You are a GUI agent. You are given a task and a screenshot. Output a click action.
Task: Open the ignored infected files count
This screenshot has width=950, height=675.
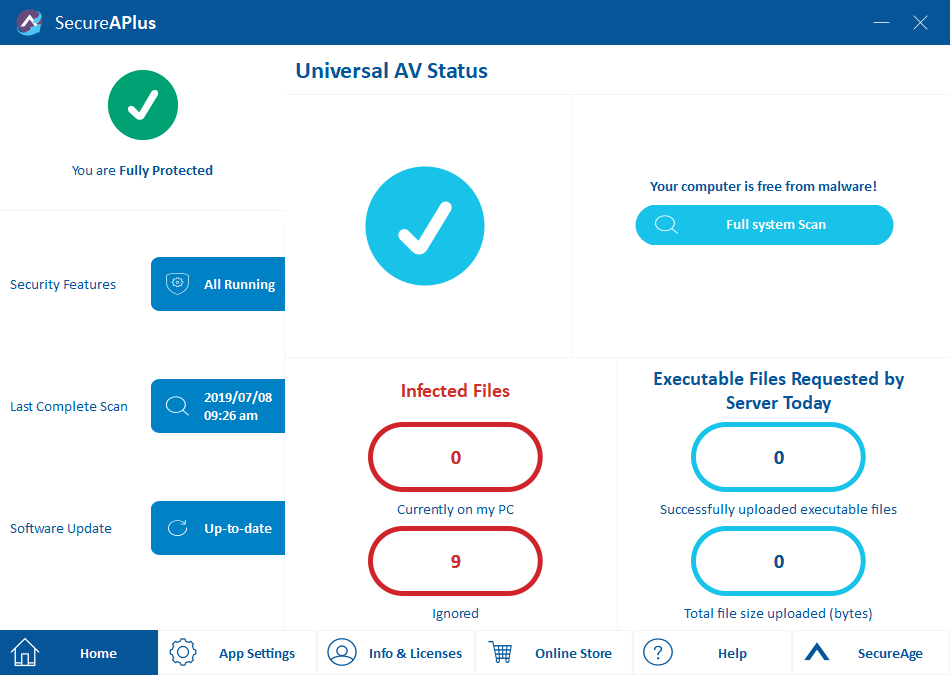(455, 562)
